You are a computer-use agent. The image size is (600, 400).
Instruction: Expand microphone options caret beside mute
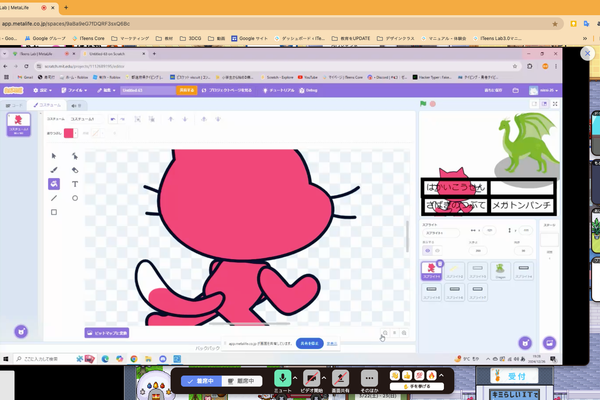tap(295, 378)
